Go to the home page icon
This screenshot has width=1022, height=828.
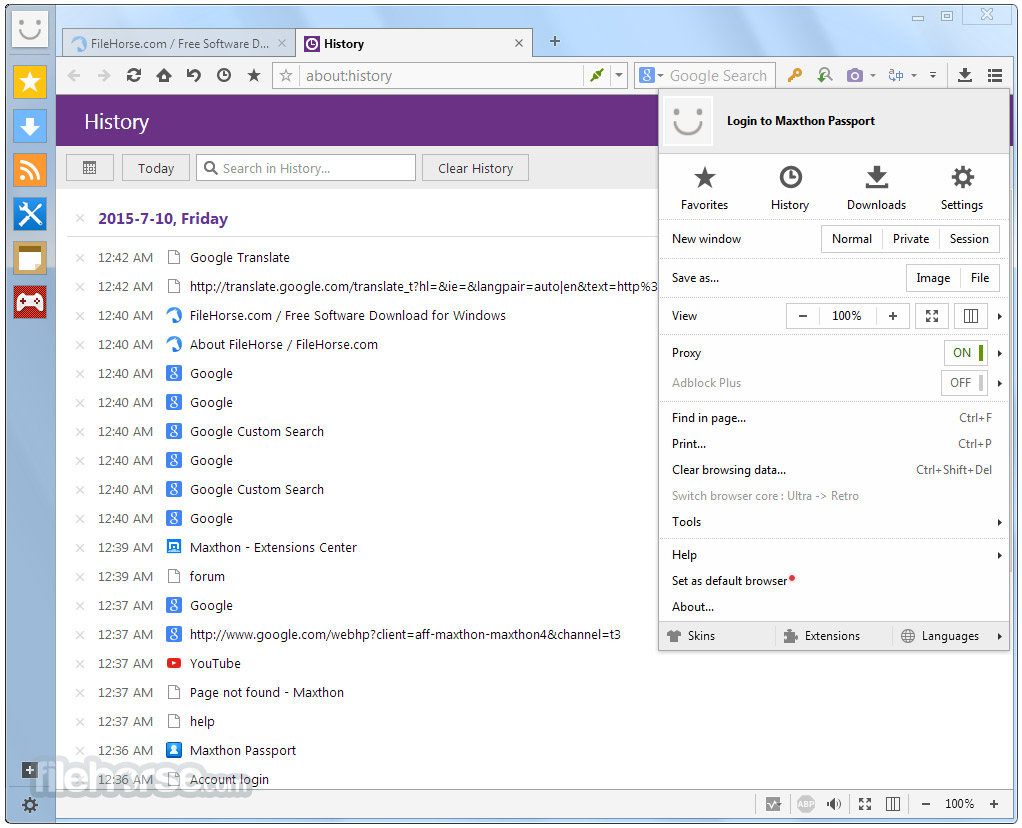click(164, 76)
